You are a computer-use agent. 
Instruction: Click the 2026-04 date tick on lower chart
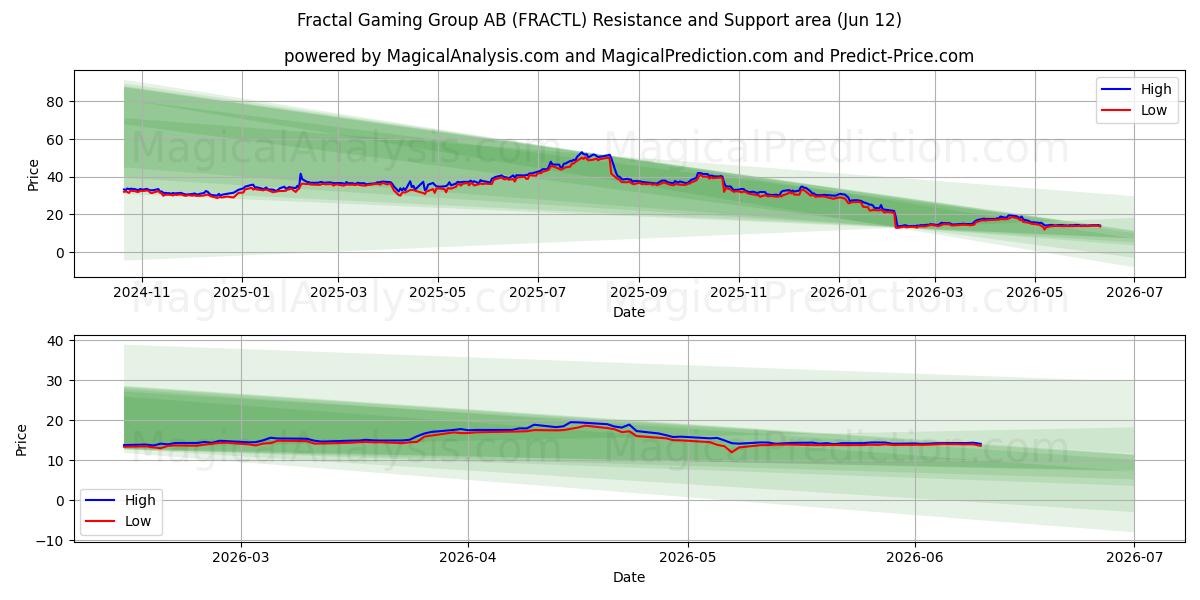[467, 557]
